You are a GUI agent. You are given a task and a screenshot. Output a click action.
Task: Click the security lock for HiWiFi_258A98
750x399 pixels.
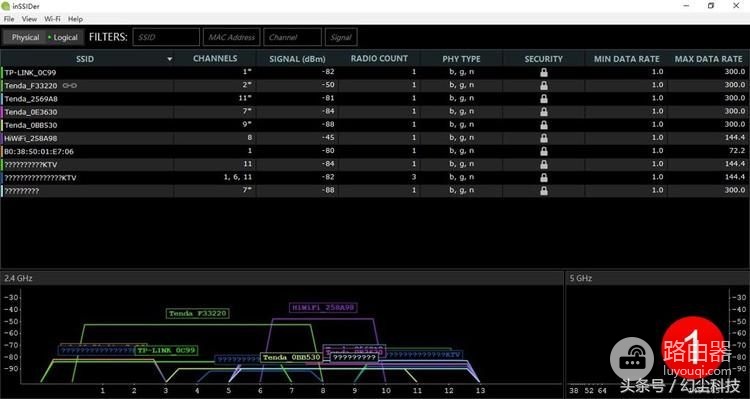point(543,138)
